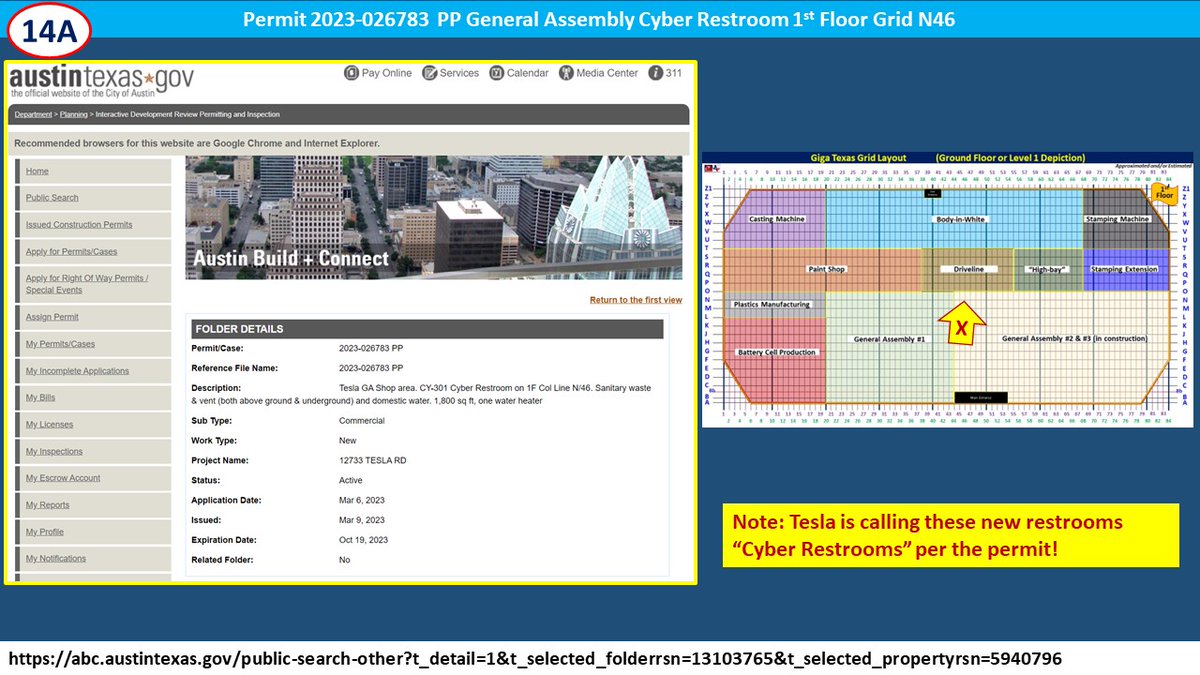Click the Austin Build + Connect banner
Screen dimensions: 1200x675
click(x=434, y=218)
